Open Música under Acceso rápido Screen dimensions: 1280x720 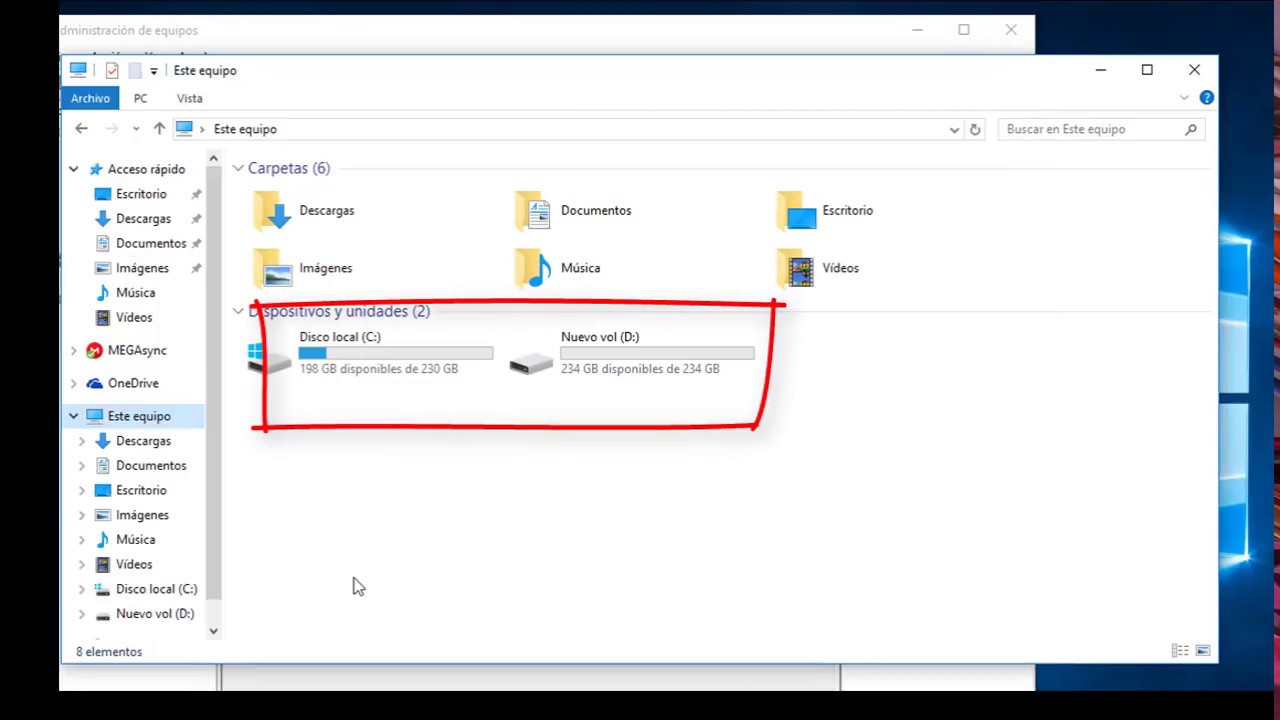[135, 293]
